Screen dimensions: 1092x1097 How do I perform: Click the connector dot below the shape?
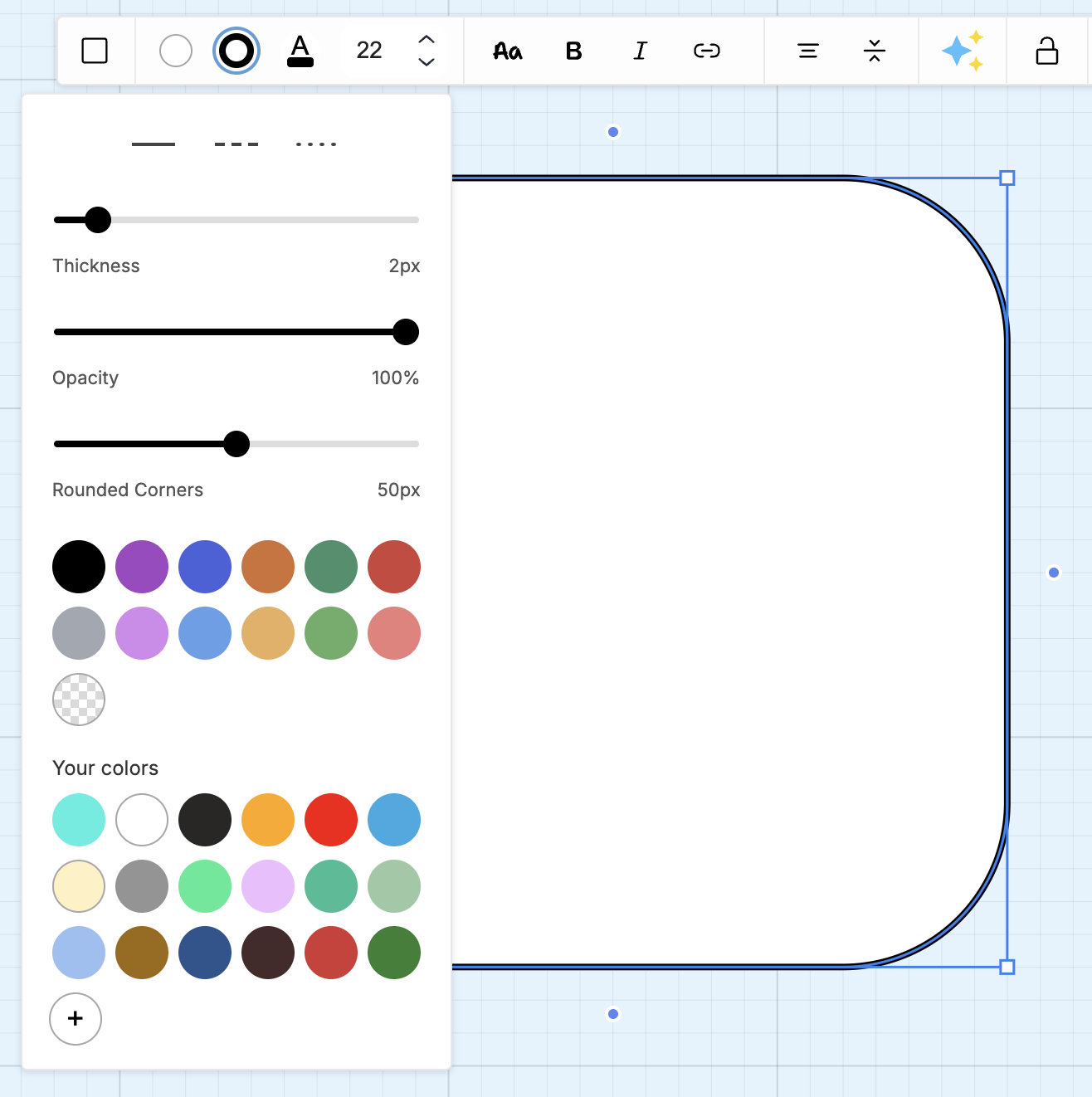click(613, 1014)
